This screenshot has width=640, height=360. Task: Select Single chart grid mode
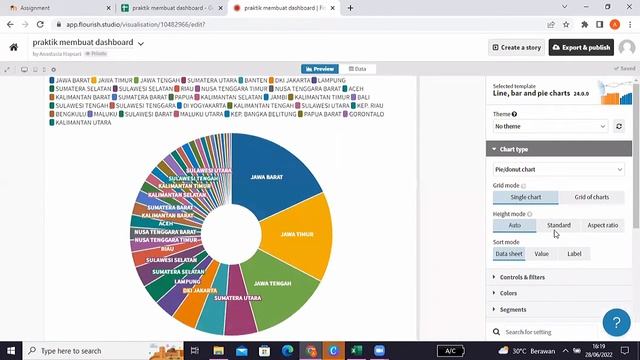[525, 197]
